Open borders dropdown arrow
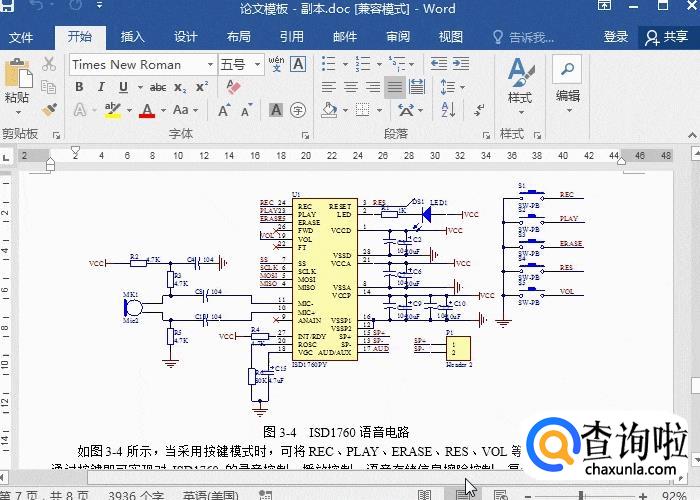The height and width of the screenshot is (500, 700). click(379, 110)
